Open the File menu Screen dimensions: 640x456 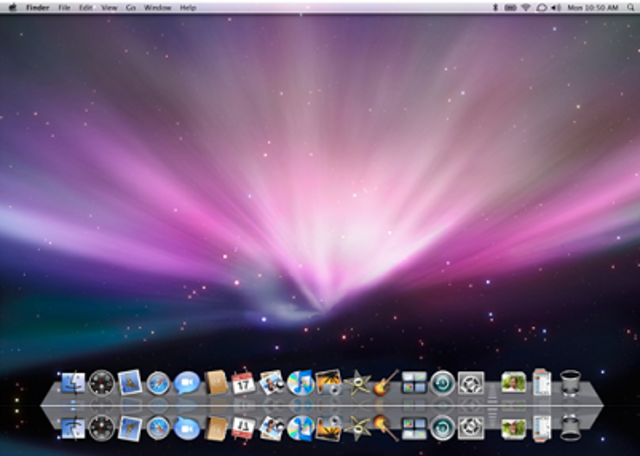tap(64, 7)
